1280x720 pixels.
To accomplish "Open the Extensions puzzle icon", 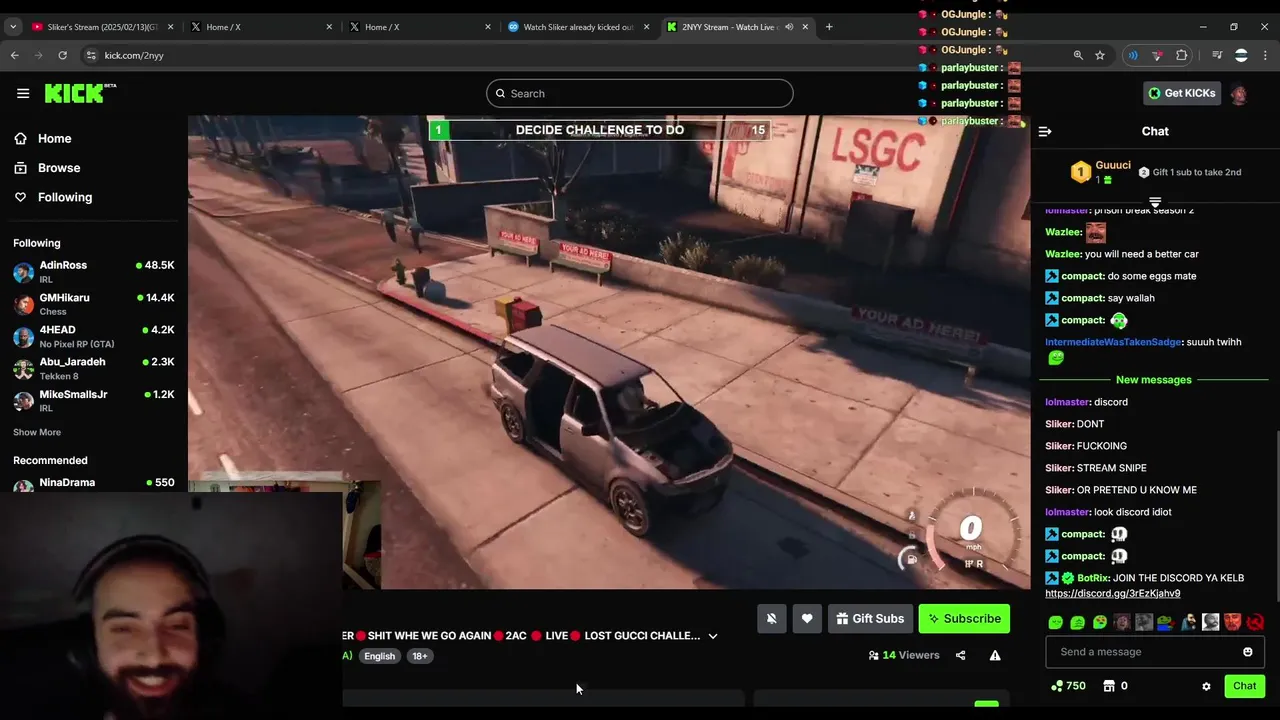I will [1182, 55].
